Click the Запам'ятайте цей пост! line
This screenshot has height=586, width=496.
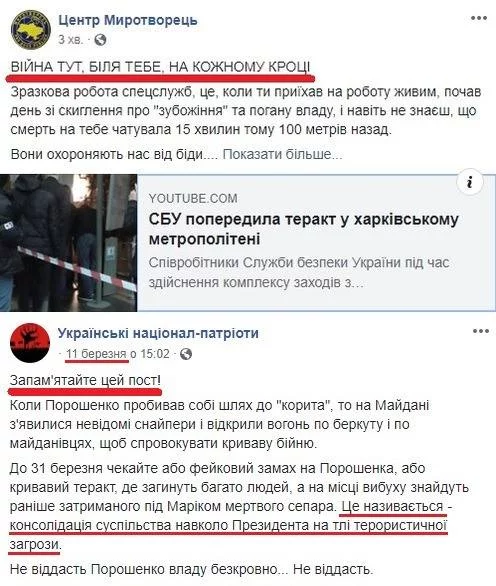[x=85, y=380]
